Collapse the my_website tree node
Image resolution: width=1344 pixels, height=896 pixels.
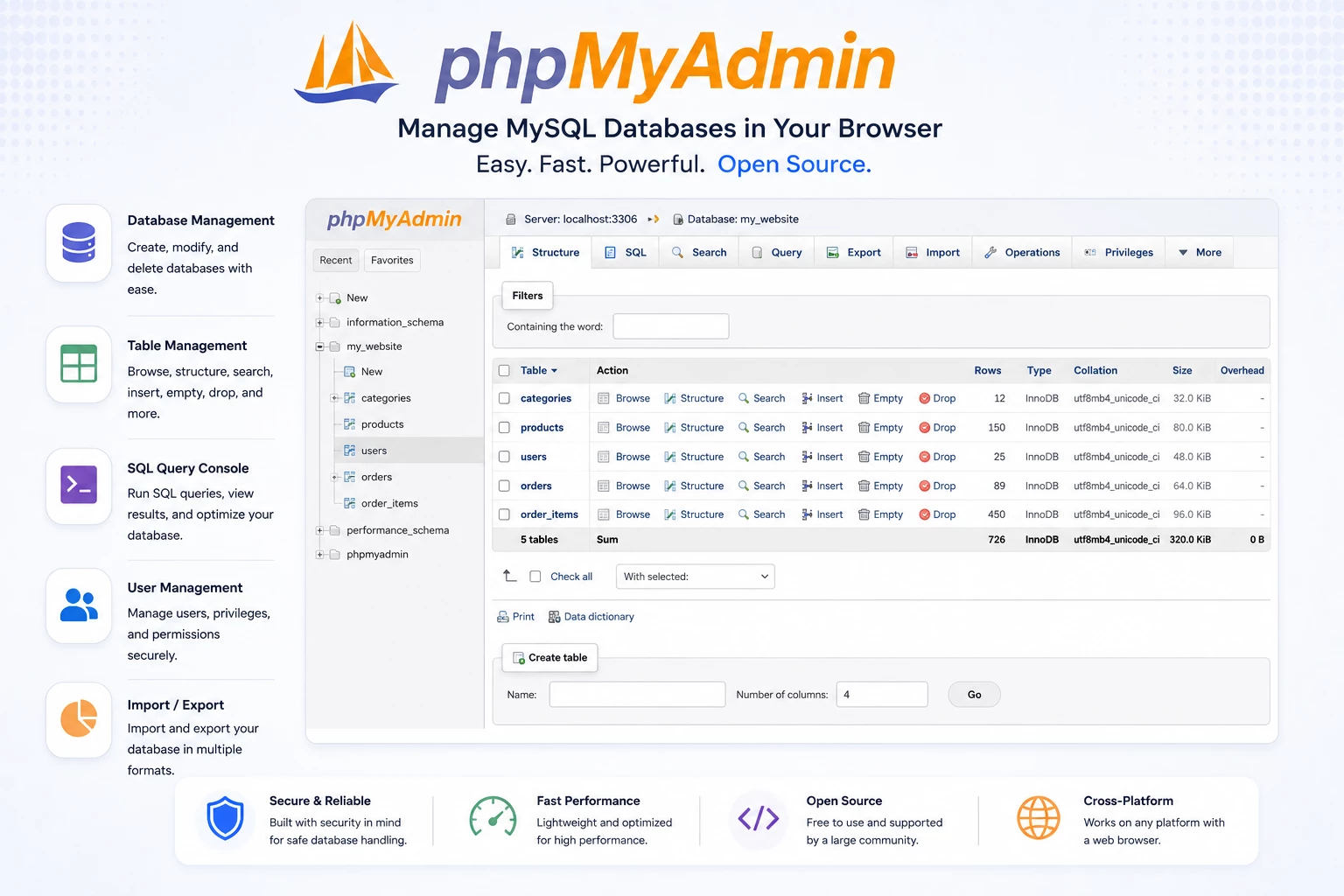tap(320, 347)
